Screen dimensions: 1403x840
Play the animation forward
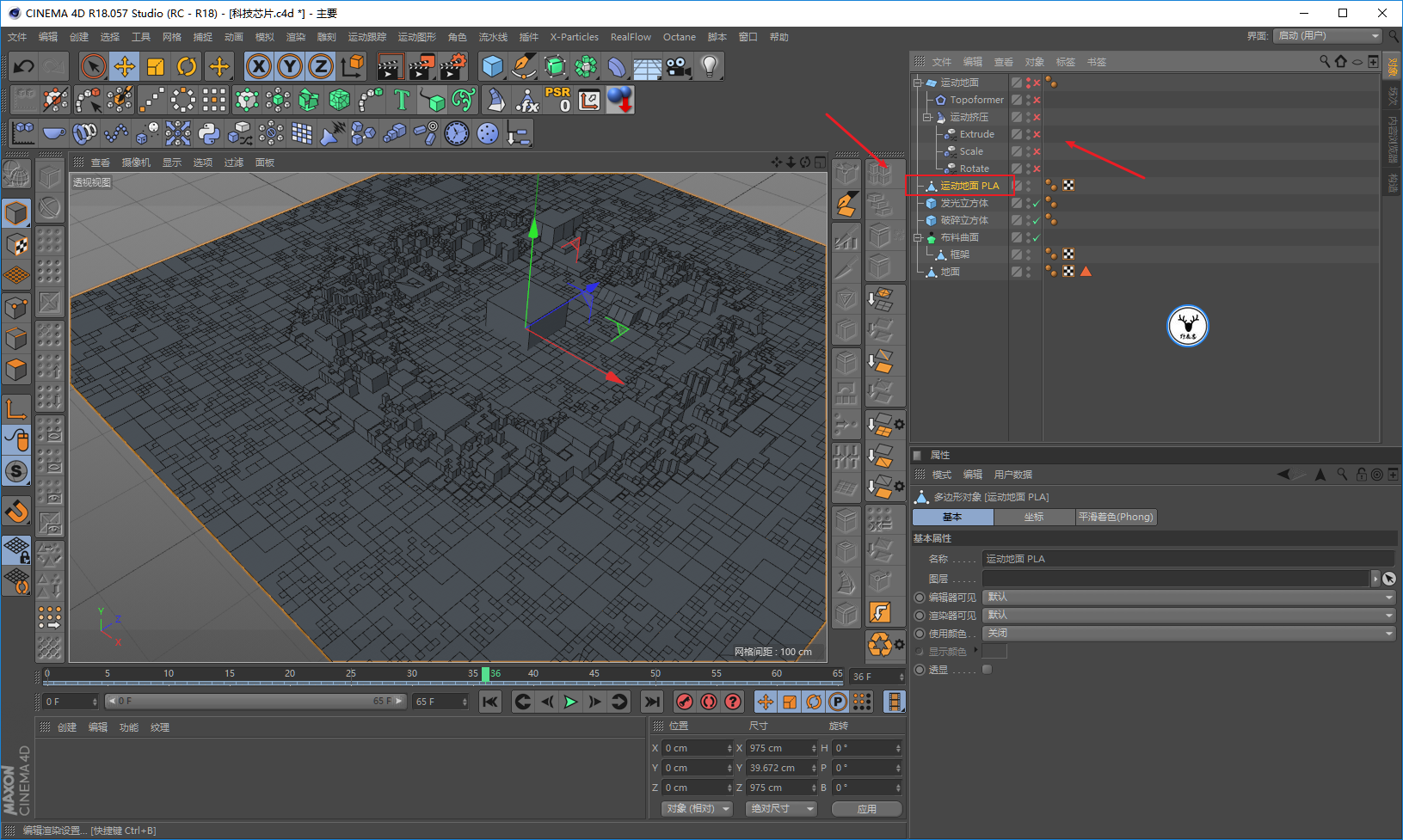[x=570, y=702]
